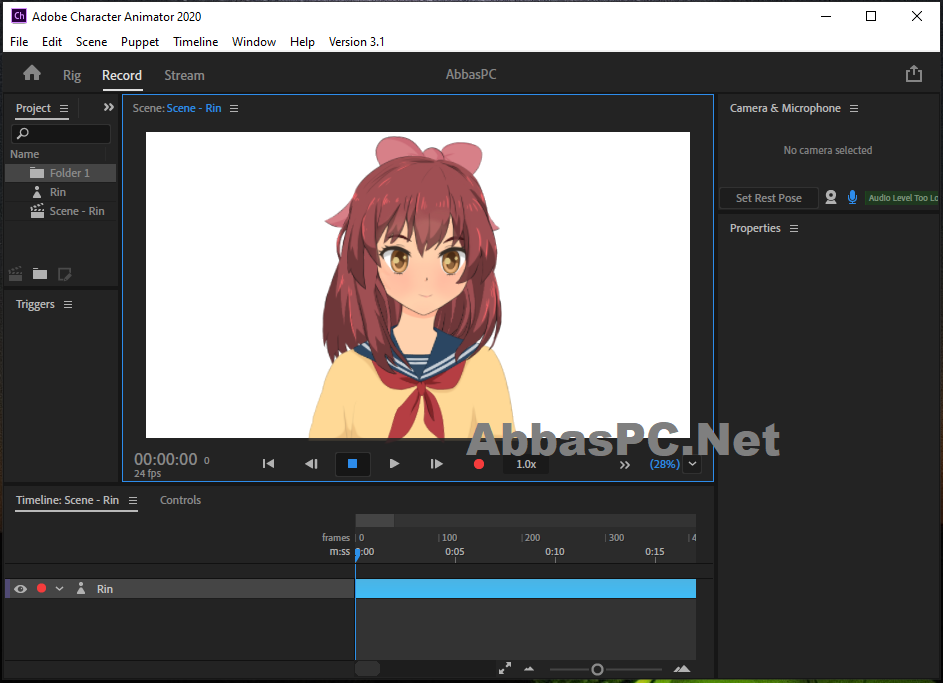Screen dimensions: 943x683
Task: Click the work area bar above ruler
Action: pos(375,520)
